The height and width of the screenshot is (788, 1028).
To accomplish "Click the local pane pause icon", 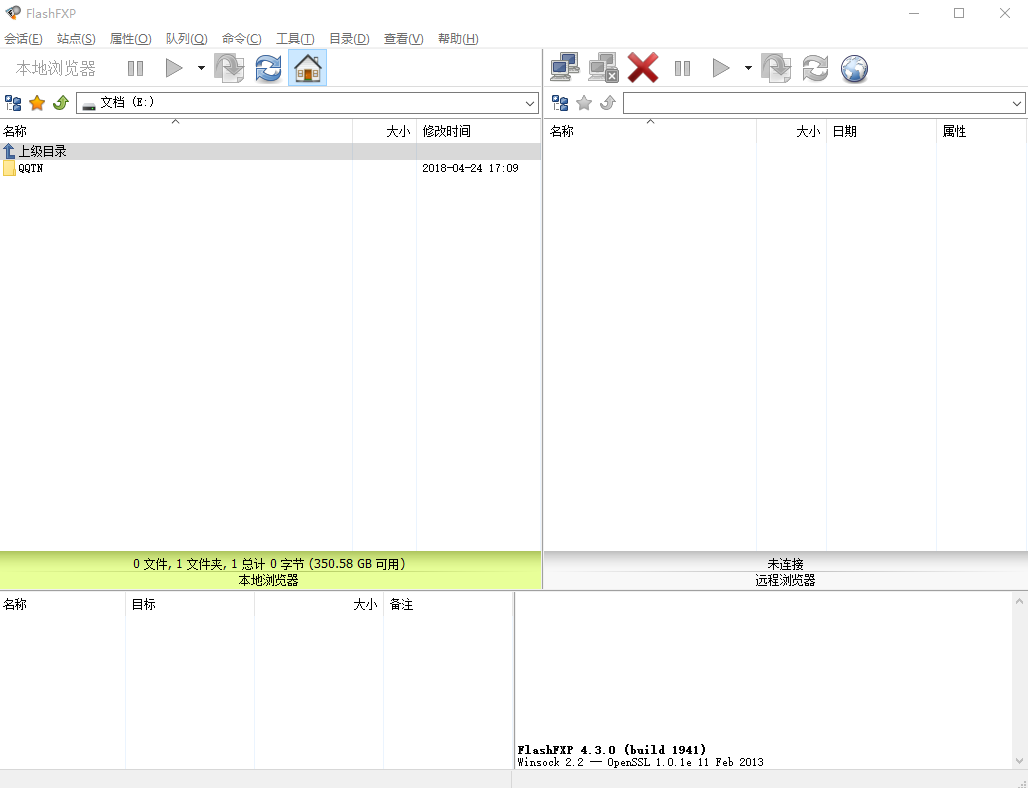I will (135, 68).
